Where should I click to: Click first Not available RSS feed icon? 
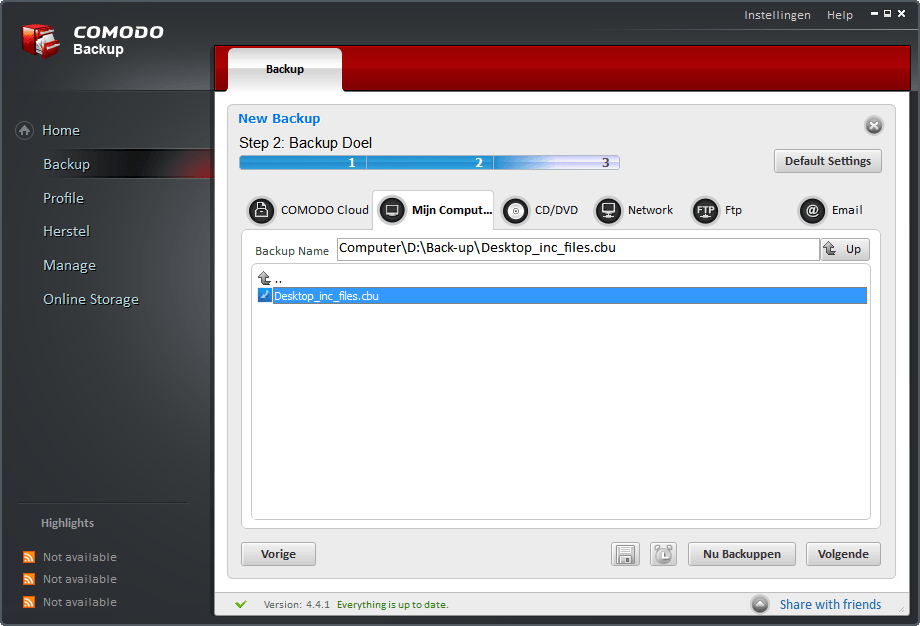[x=29, y=557]
